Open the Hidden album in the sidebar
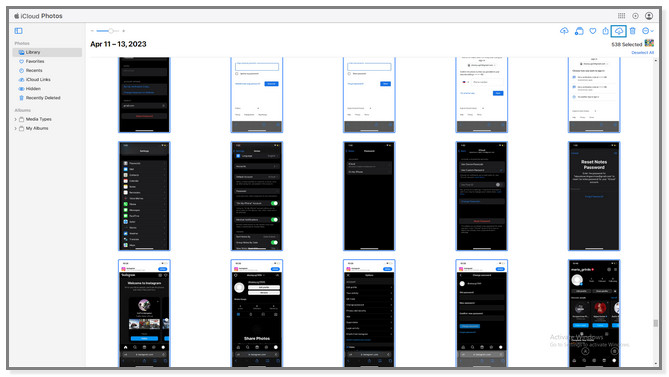The width and height of the screenshot is (669, 377). (33, 89)
